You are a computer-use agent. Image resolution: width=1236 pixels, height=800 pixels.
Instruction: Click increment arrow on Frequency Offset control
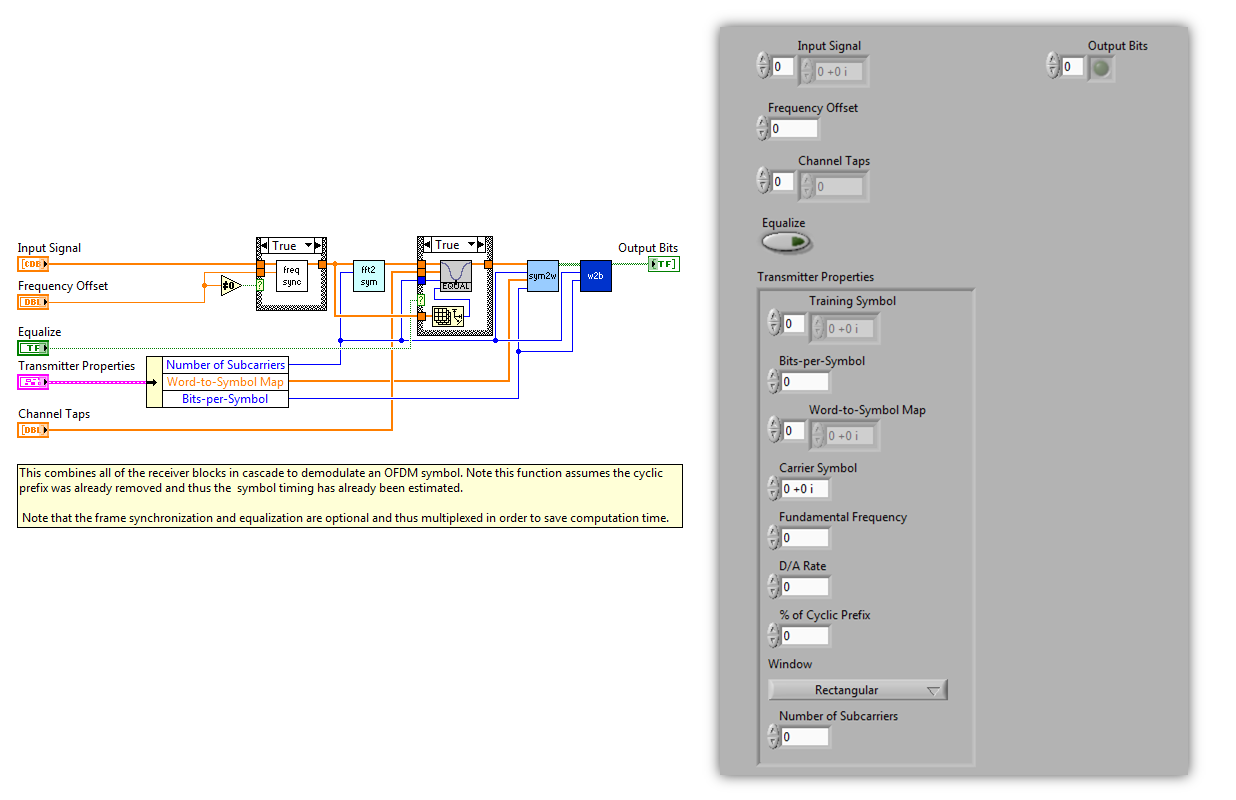click(762, 122)
